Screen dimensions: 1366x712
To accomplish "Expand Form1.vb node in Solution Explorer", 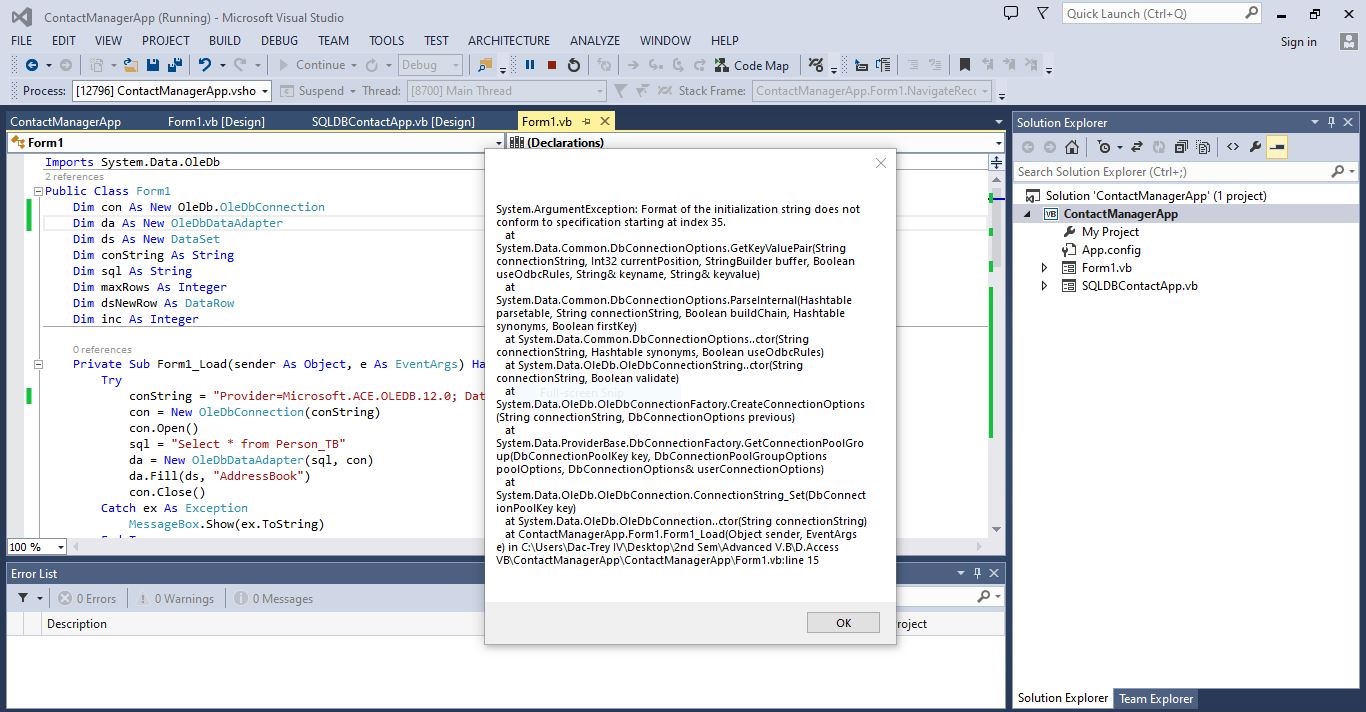I will point(1045,268).
